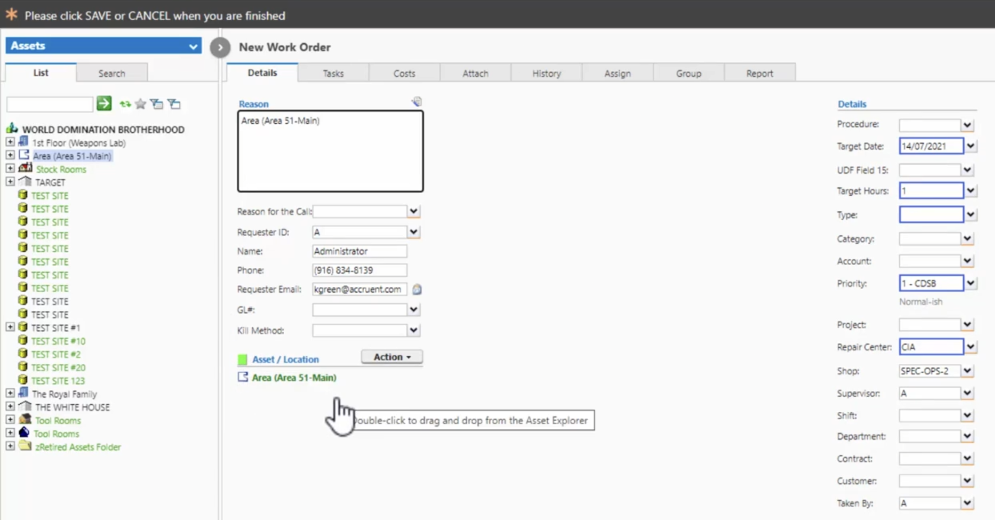Click the Area (Area 51-Main) asset link
Viewport: 995px width, 520px height.
293,378
